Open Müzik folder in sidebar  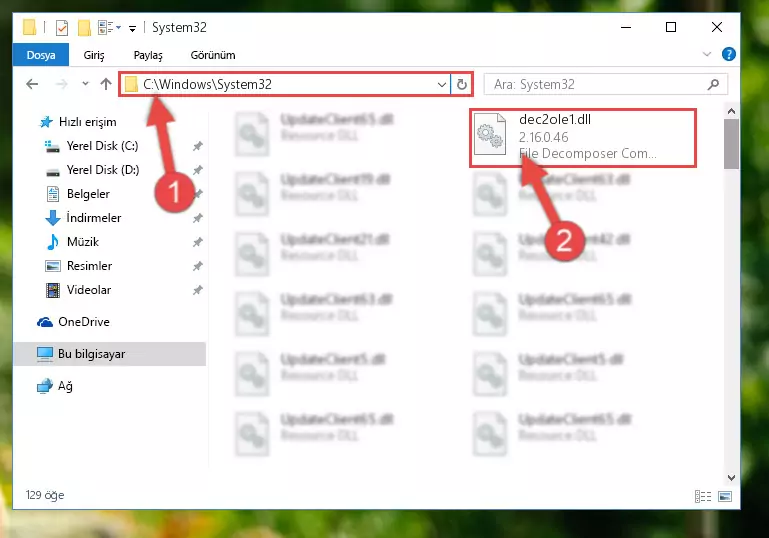coord(82,242)
